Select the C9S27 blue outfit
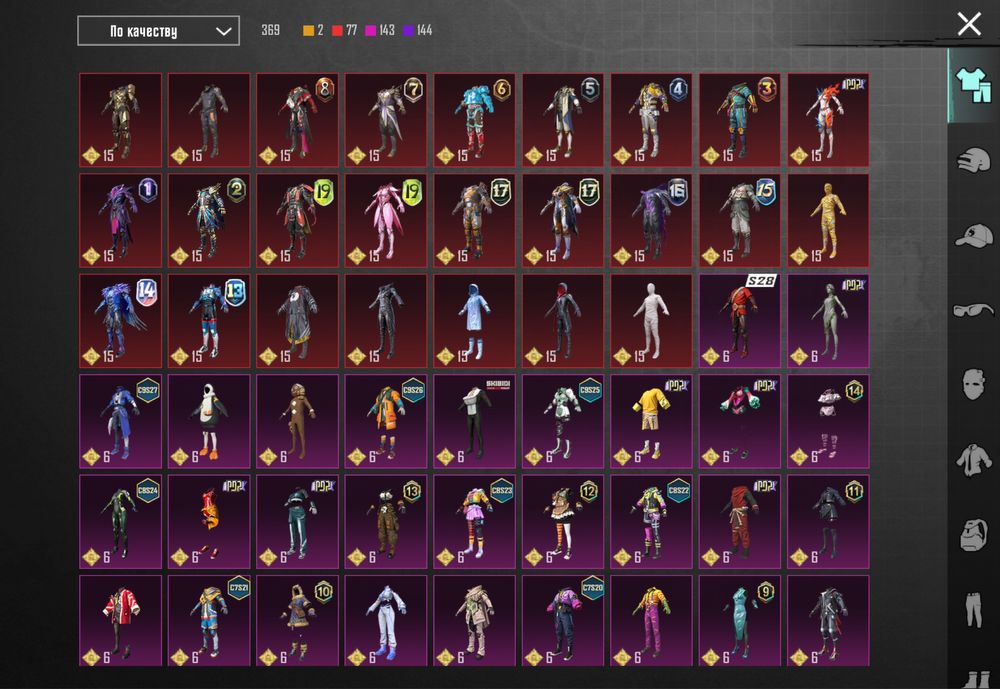1000x689 pixels. 121,422
